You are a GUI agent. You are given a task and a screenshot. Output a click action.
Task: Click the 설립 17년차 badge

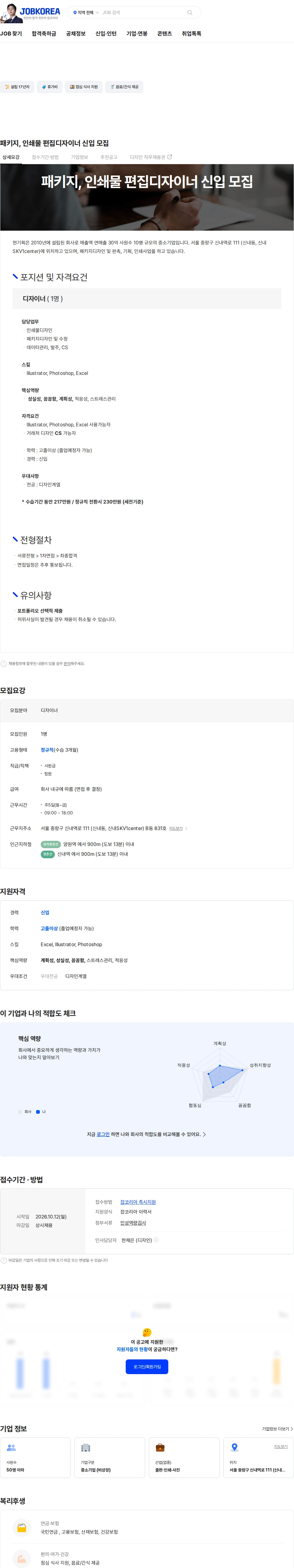coord(17,87)
